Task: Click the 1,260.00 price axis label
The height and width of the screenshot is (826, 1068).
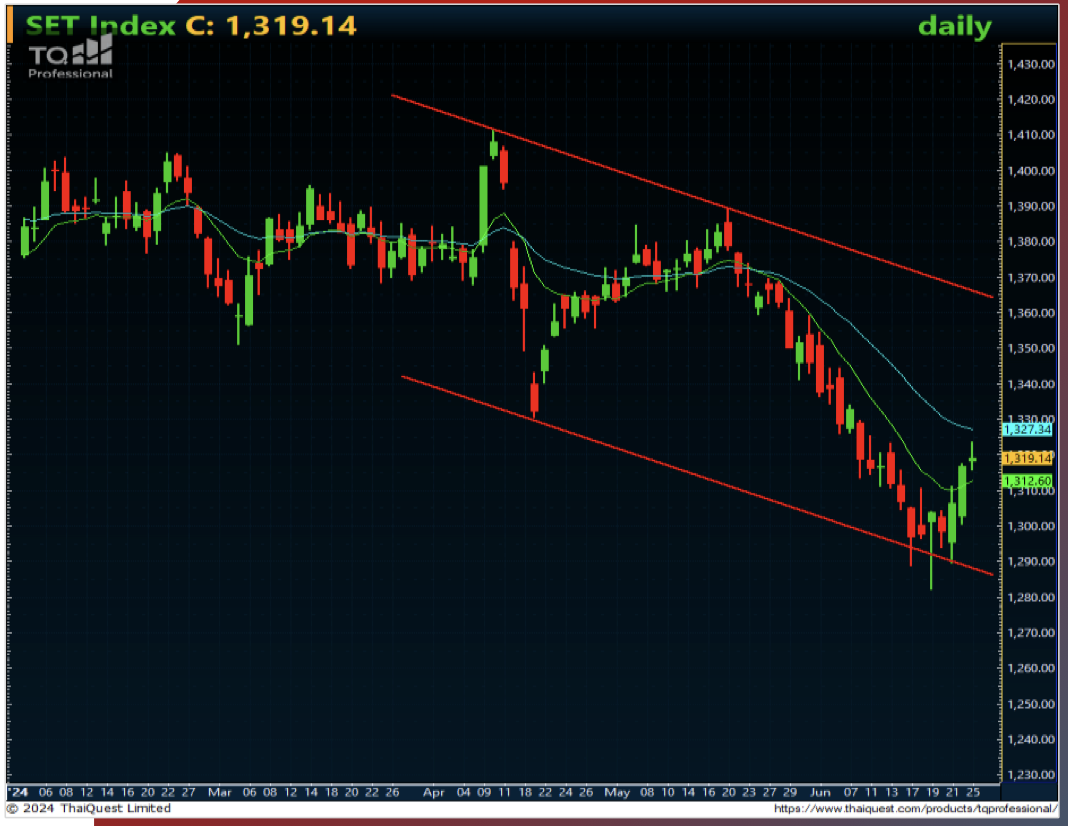Action: click(1031, 668)
